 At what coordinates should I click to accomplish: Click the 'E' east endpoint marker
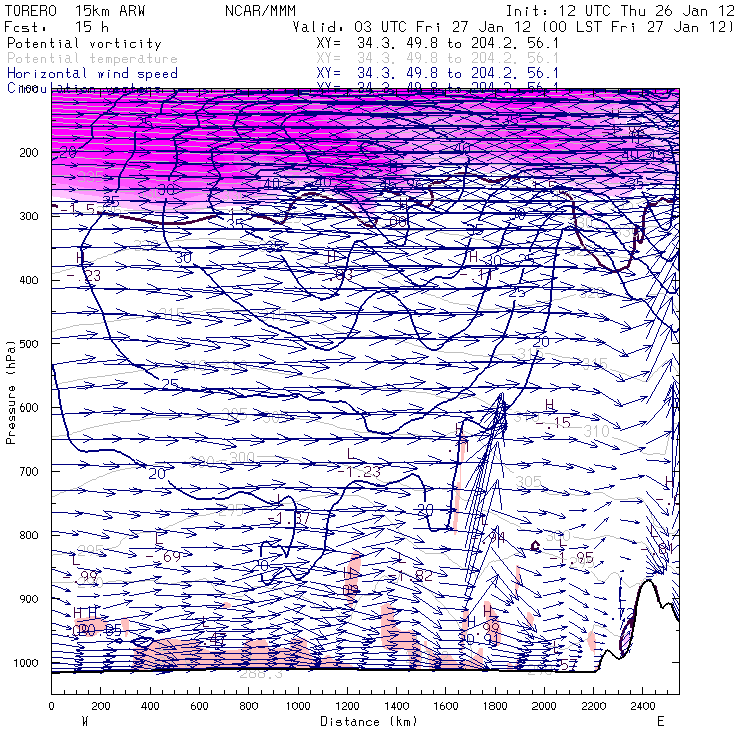(x=661, y=722)
